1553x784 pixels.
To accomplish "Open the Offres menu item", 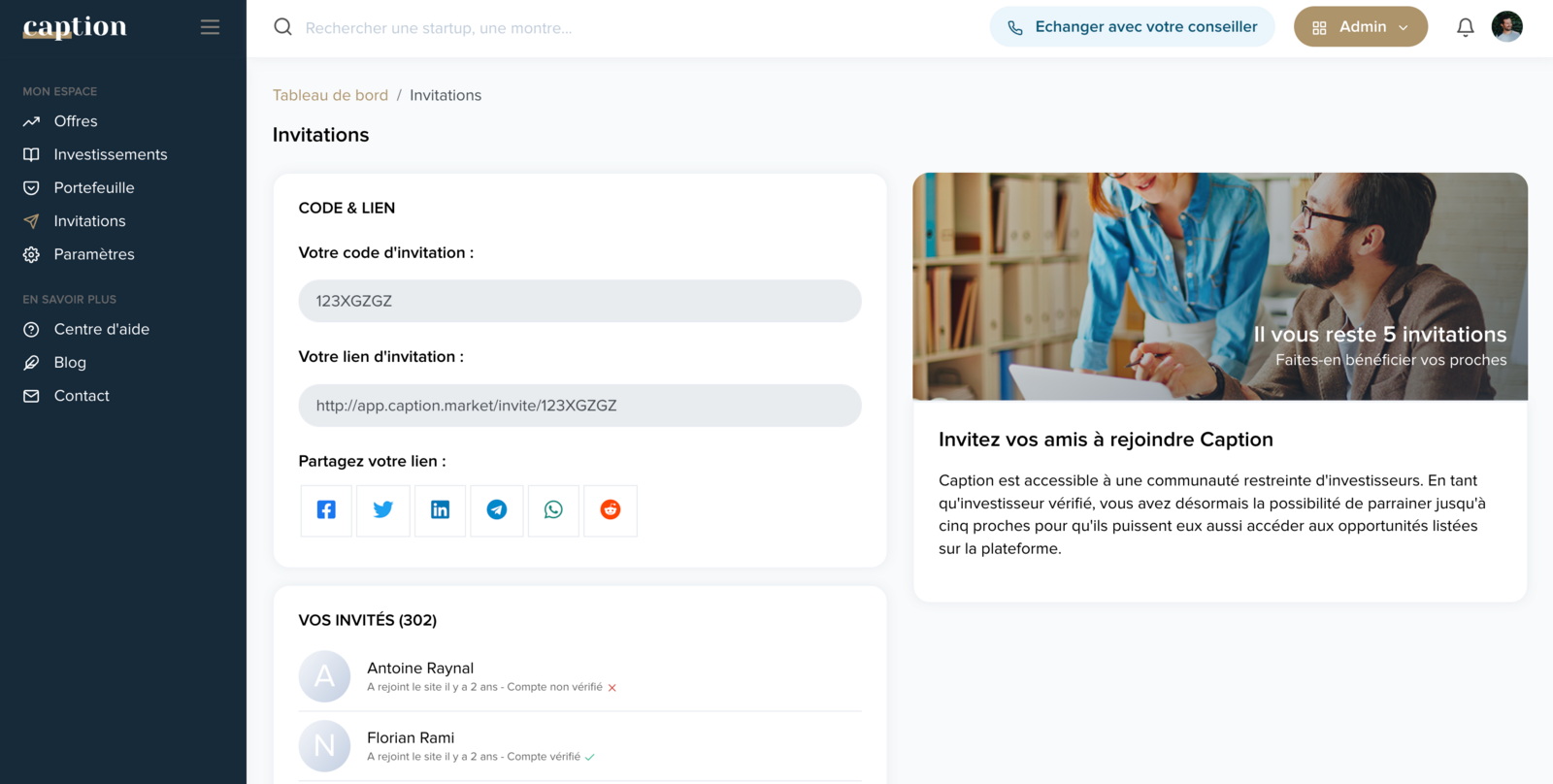I will 76,121.
